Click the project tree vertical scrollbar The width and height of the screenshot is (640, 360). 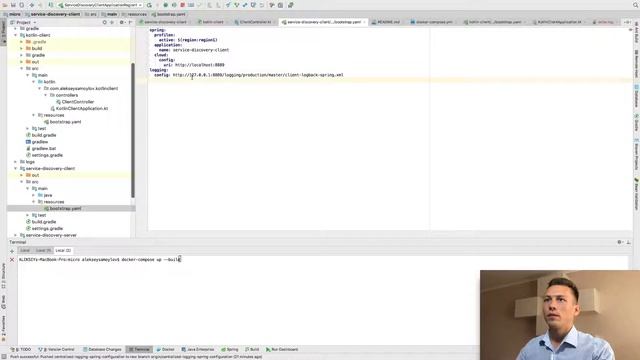pos(133,131)
